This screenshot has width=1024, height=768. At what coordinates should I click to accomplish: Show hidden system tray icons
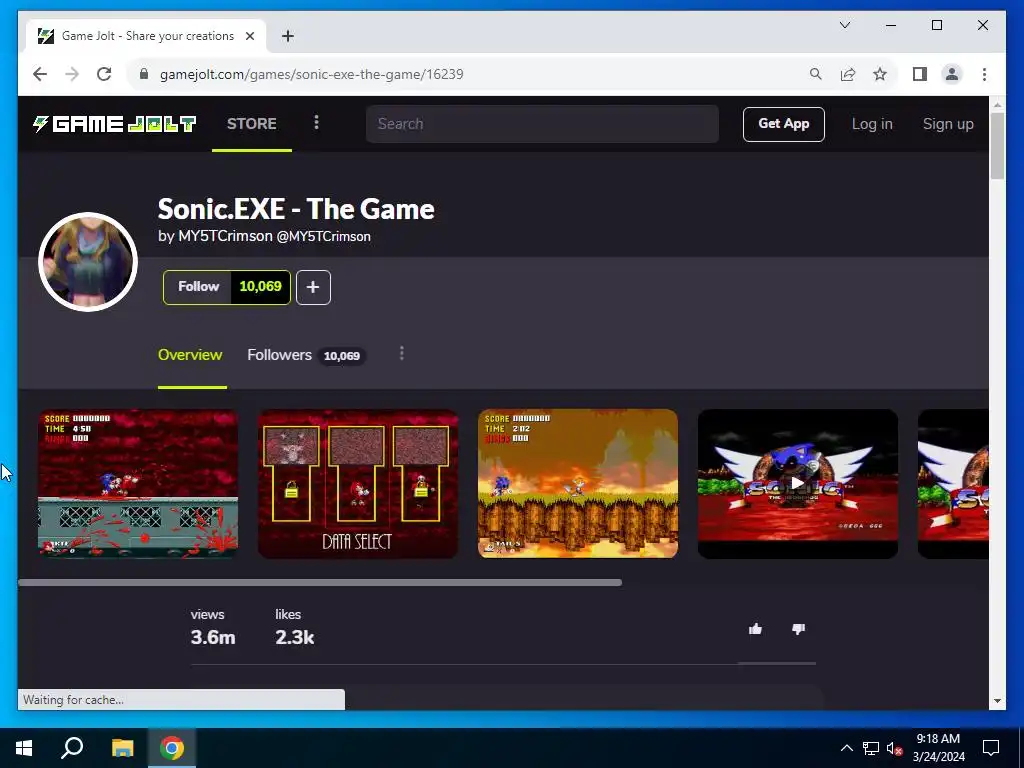pyautogui.click(x=846, y=748)
